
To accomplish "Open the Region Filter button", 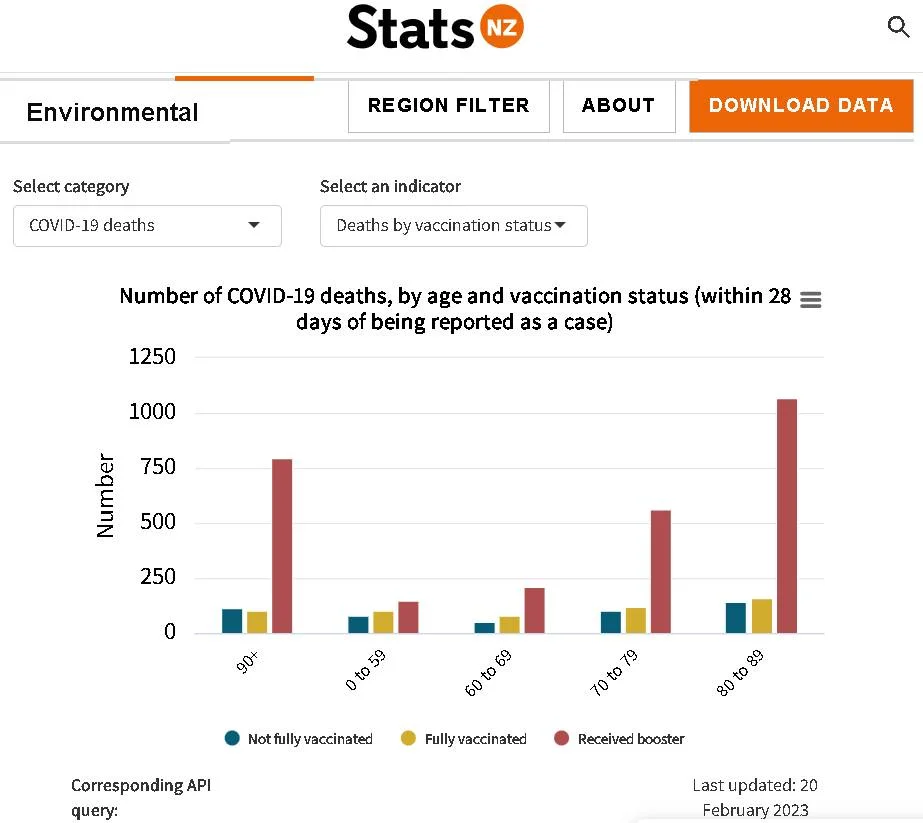I will pyautogui.click(x=449, y=106).
